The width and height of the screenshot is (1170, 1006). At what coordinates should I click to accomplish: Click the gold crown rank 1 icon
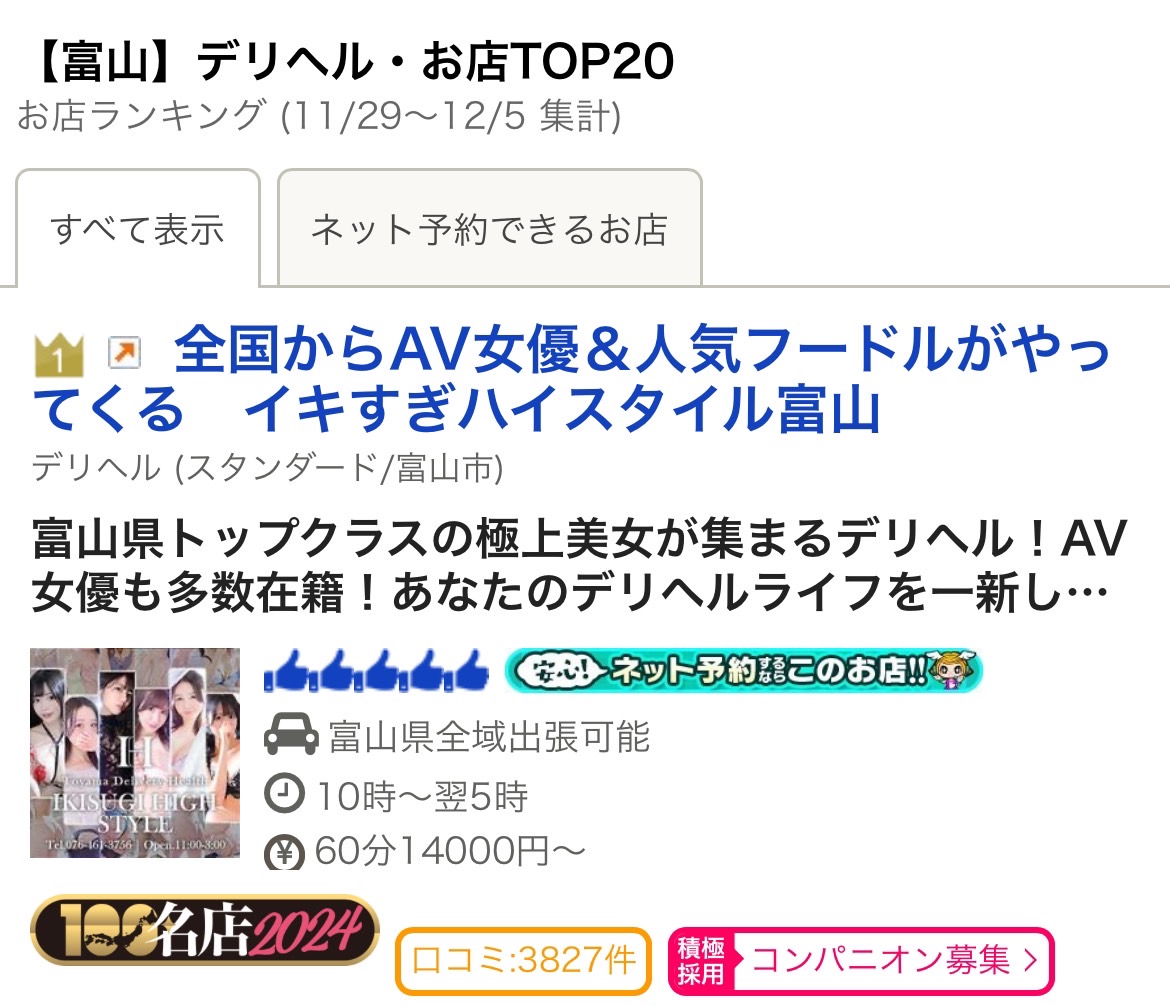(x=59, y=355)
